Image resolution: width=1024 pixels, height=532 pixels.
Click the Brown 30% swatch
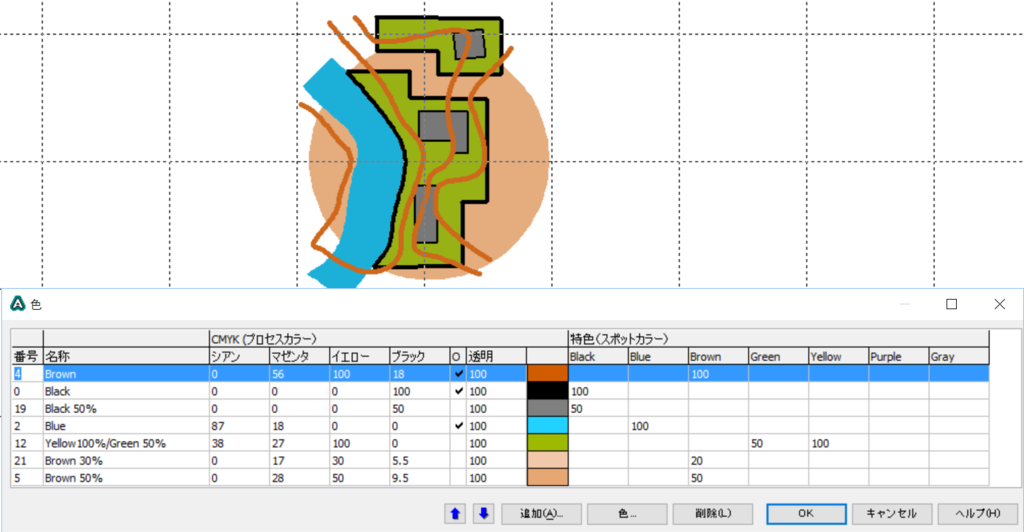tap(547, 460)
